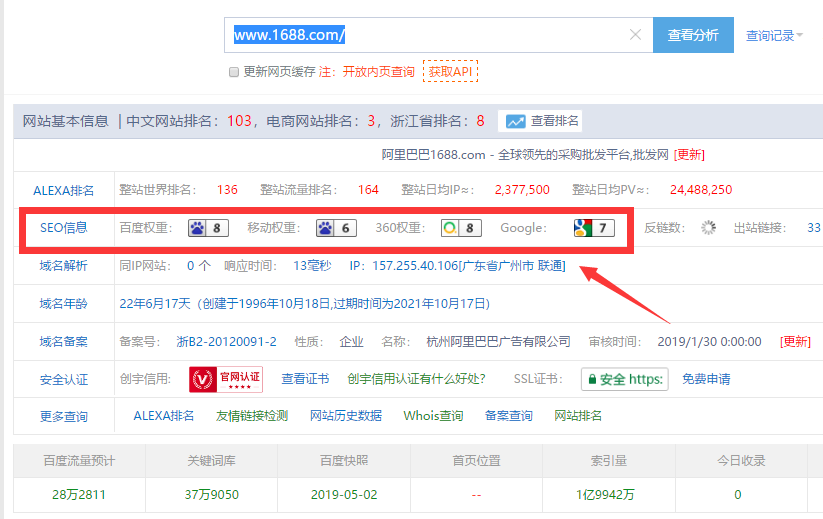Click the 关键词库 value 37万9050

click(x=212, y=494)
